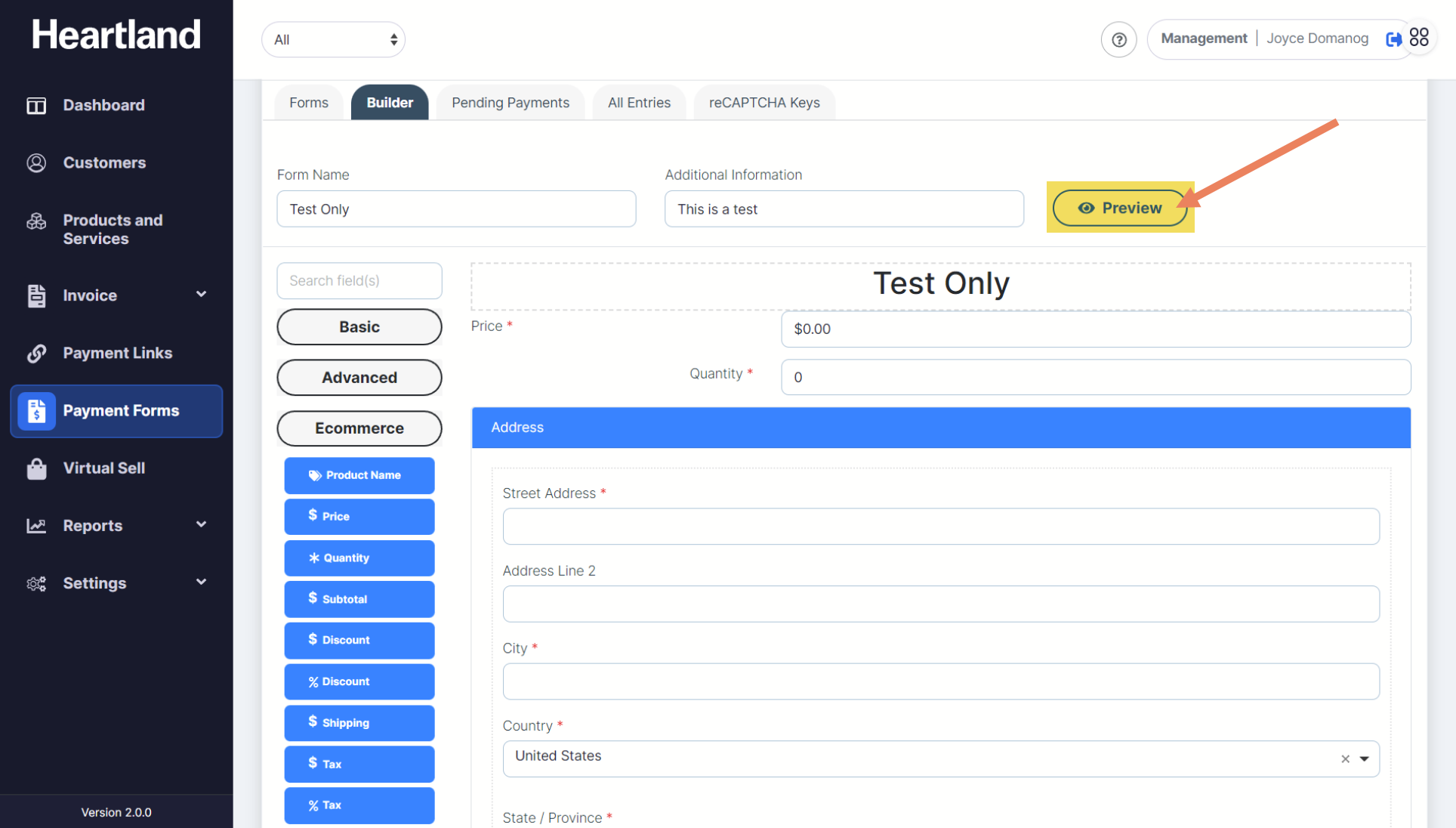
Task: Click the Address Line 2 input
Action: (x=941, y=604)
